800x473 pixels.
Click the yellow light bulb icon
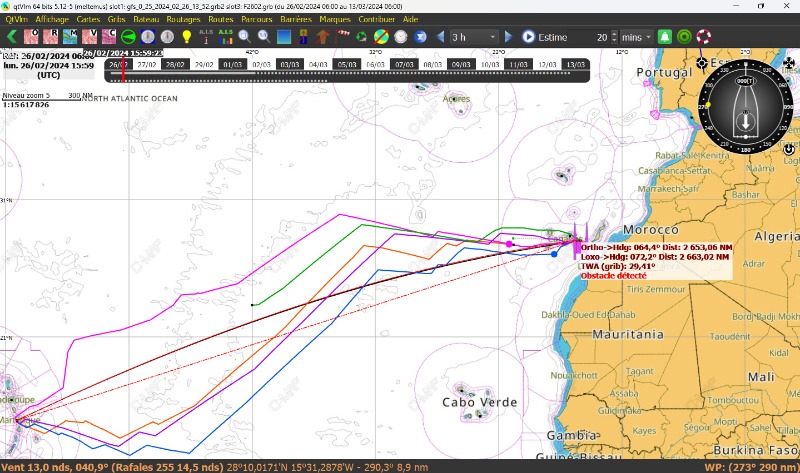(186, 37)
